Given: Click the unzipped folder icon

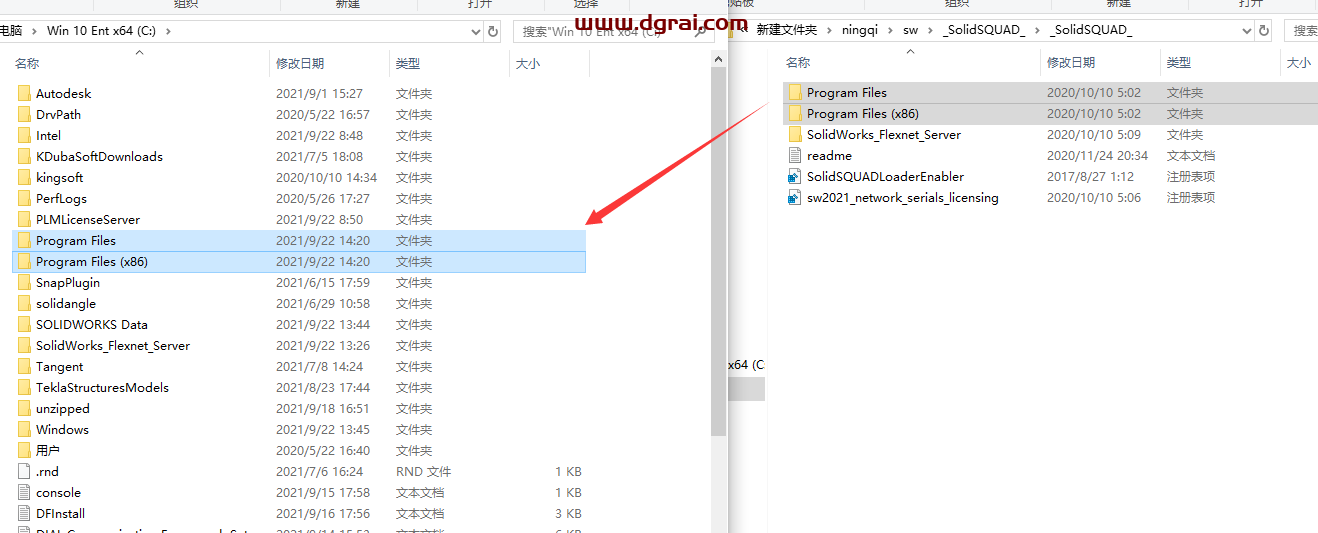Looking at the screenshot, I should (x=25, y=409).
